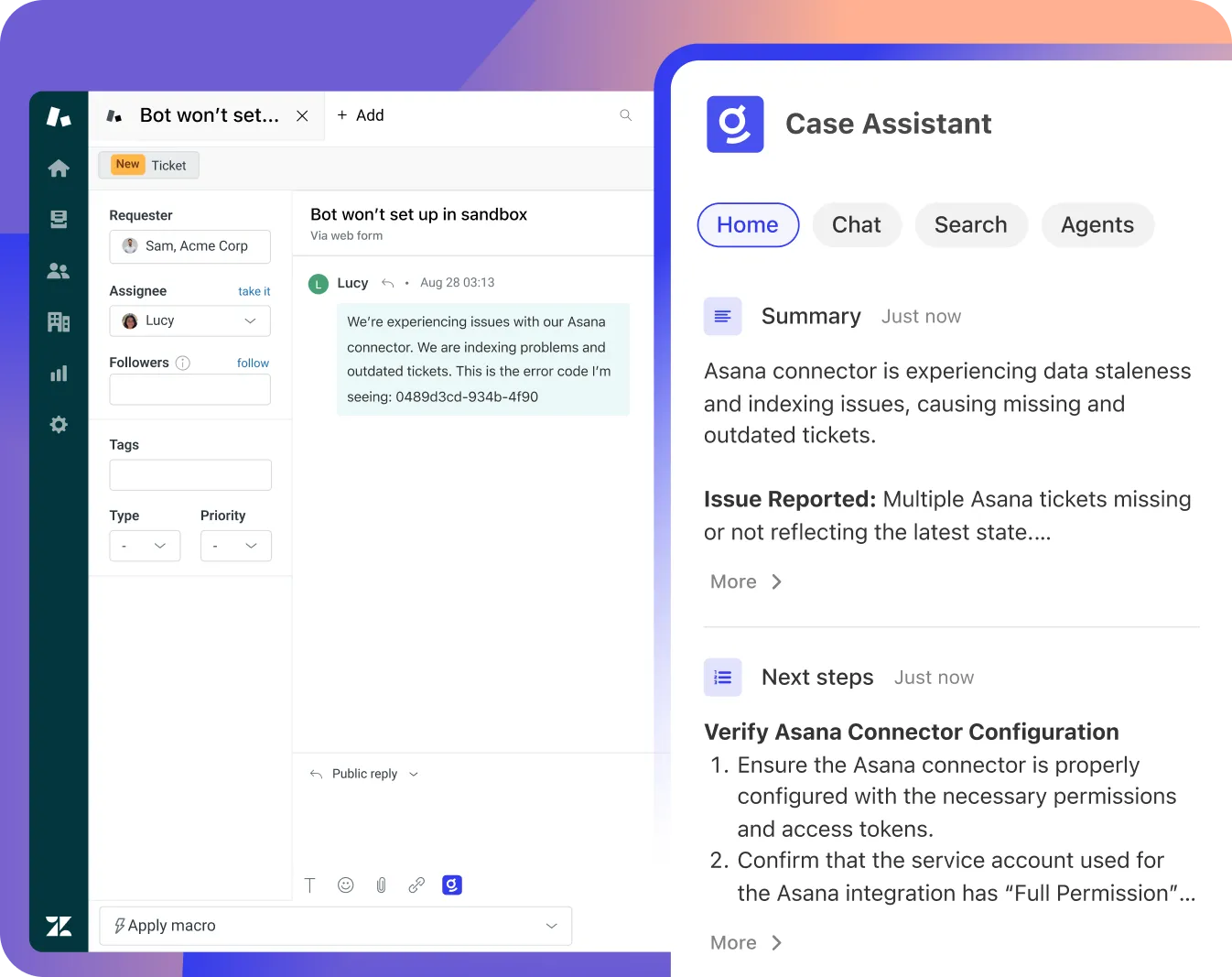1232x977 pixels.
Task: Click the "Issue Reported:" summary paragraph
Action: coord(947,516)
